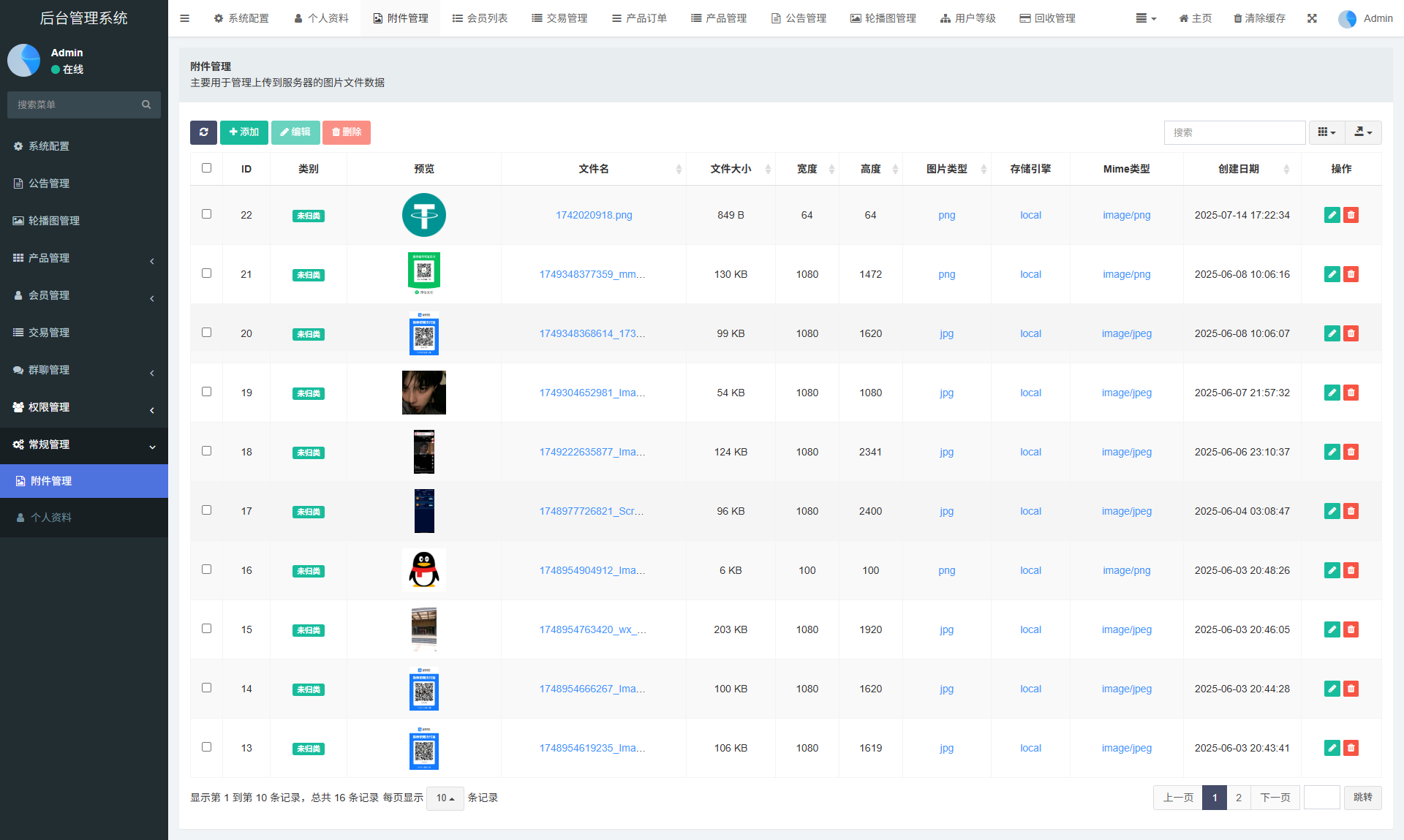This screenshot has width=1404, height=840.
Task: Click the green 添加 button
Action: (244, 132)
